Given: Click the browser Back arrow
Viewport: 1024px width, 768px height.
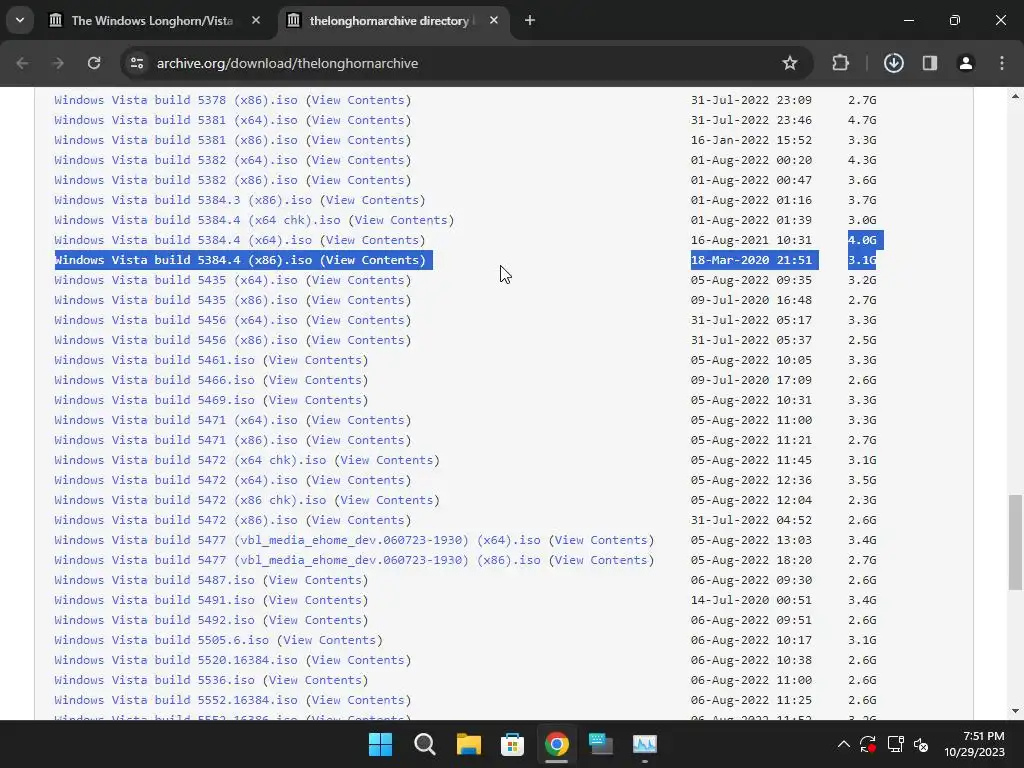Looking at the screenshot, I should 22,63.
